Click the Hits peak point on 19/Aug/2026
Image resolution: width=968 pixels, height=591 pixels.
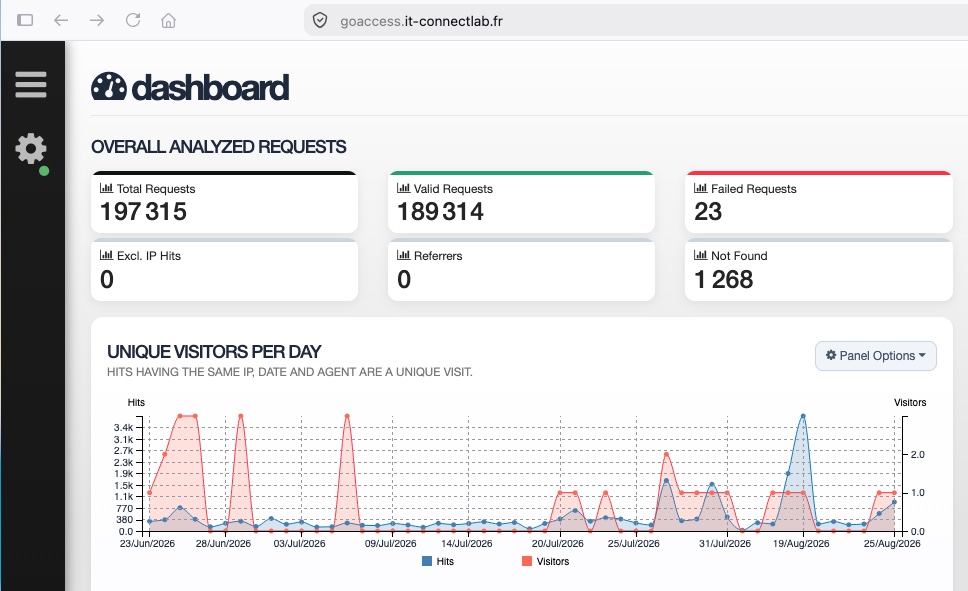click(x=803, y=416)
